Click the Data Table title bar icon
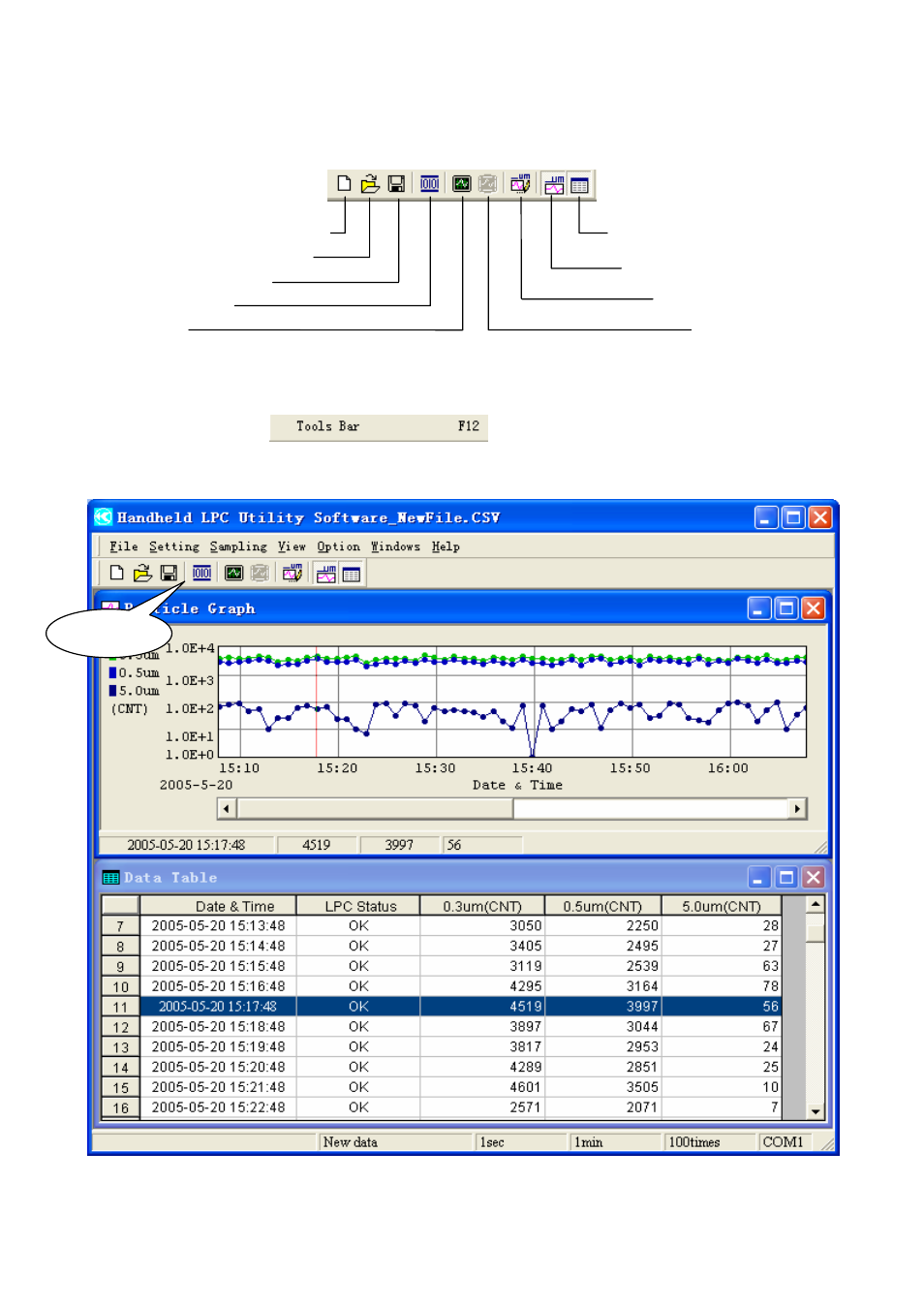Viewport: 924px width, 1308px height. (x=110, y=878)
